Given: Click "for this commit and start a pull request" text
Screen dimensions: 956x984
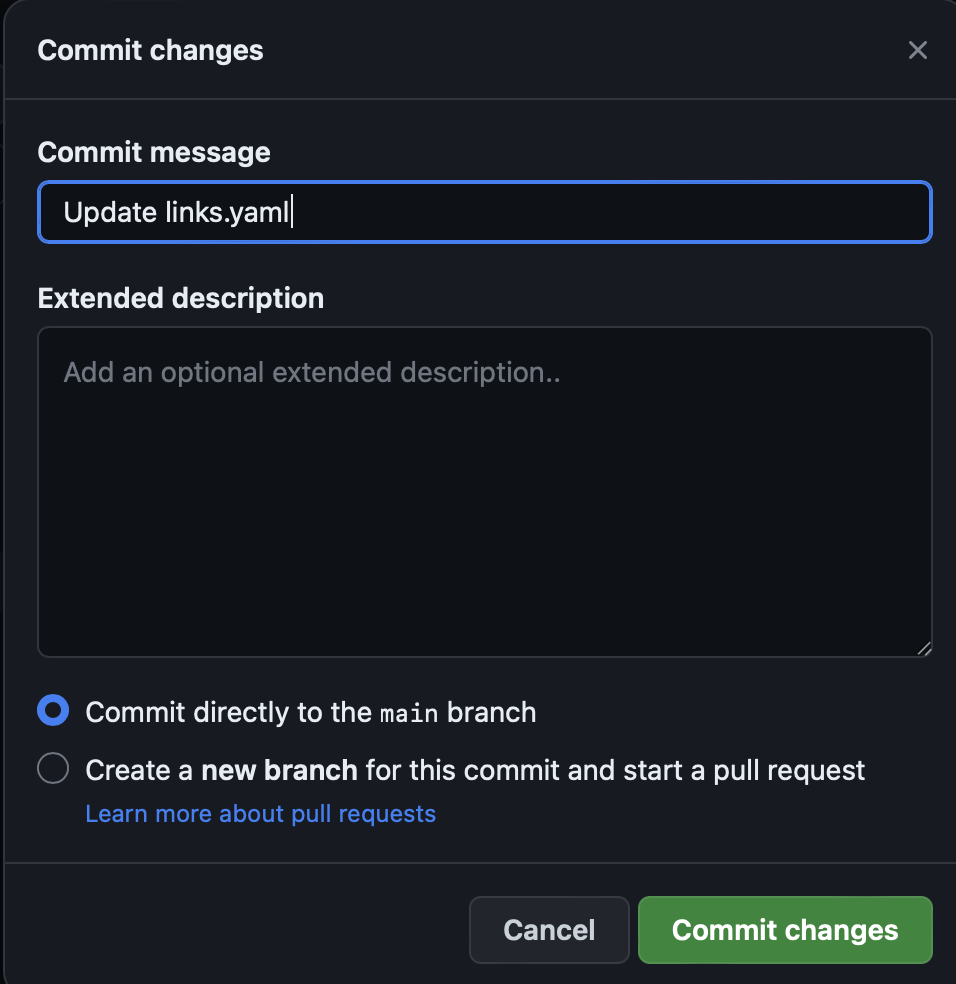Looking at the screenshot, I should (x=615, y=770).
